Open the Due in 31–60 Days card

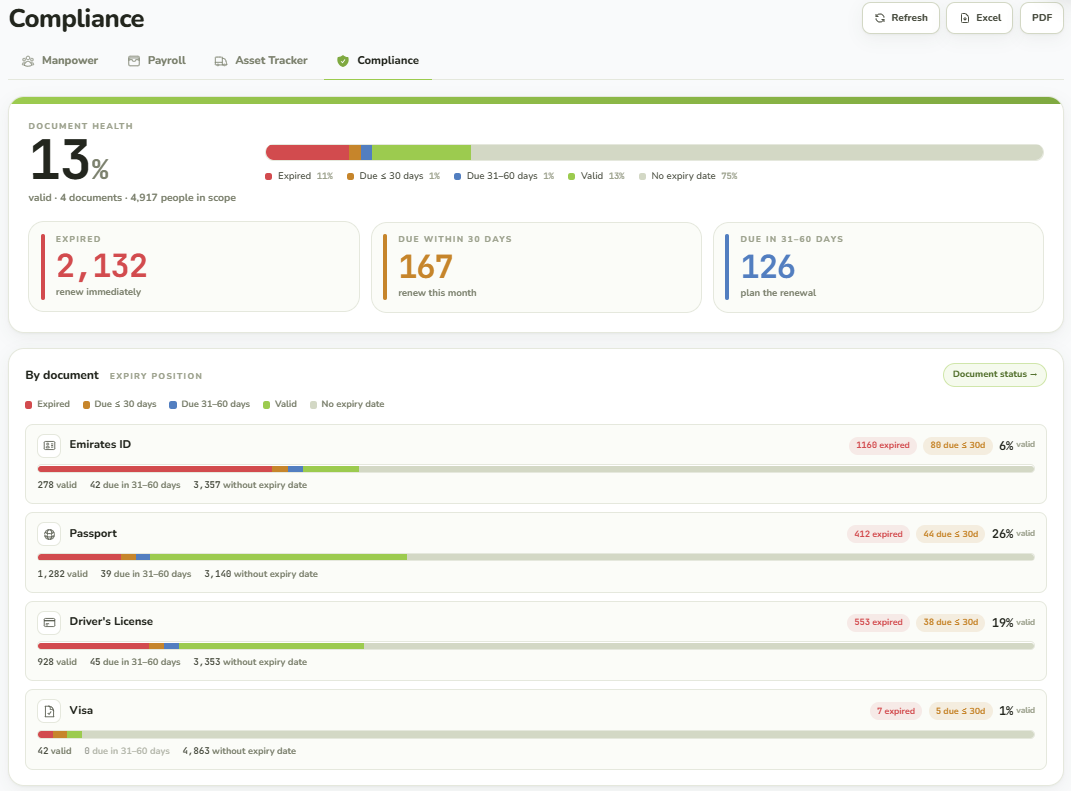(x=878, y=267)
